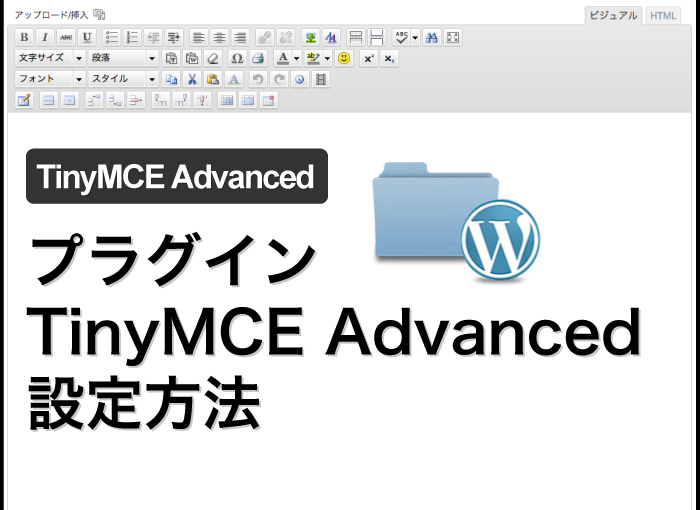Screen dimensions: 700x510
Task: Insert date and time (clock icon)
Action: 300,79
